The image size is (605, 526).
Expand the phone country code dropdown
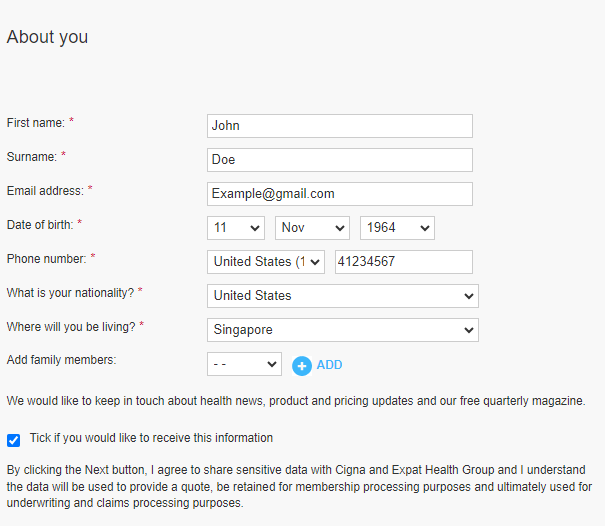265,262
